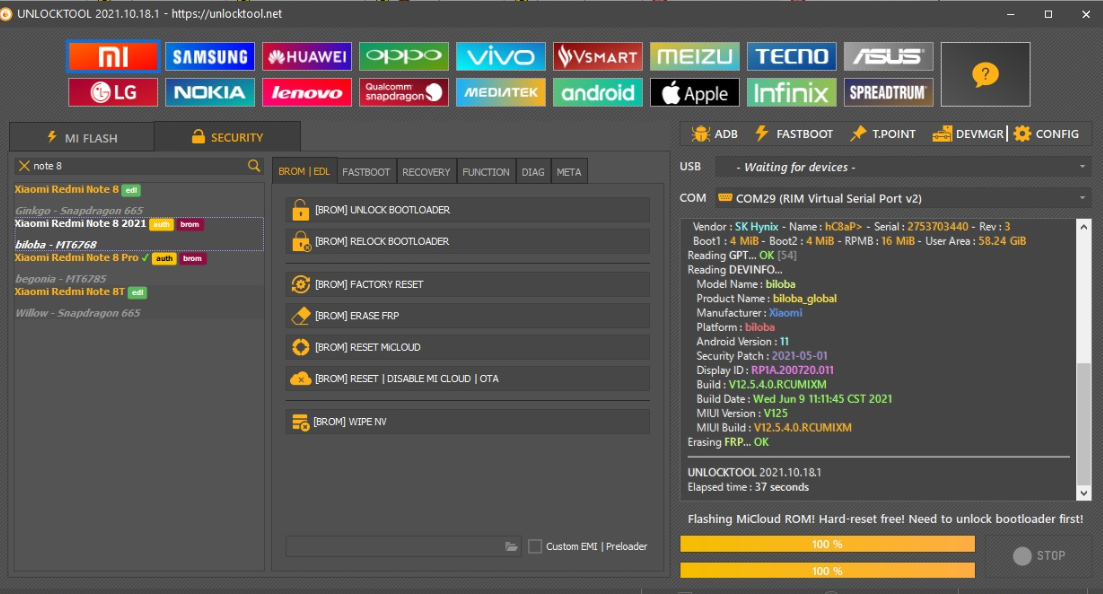
Task: Select the Vivo brand logo
Action: pyautogui.click(x=501, y=56)
